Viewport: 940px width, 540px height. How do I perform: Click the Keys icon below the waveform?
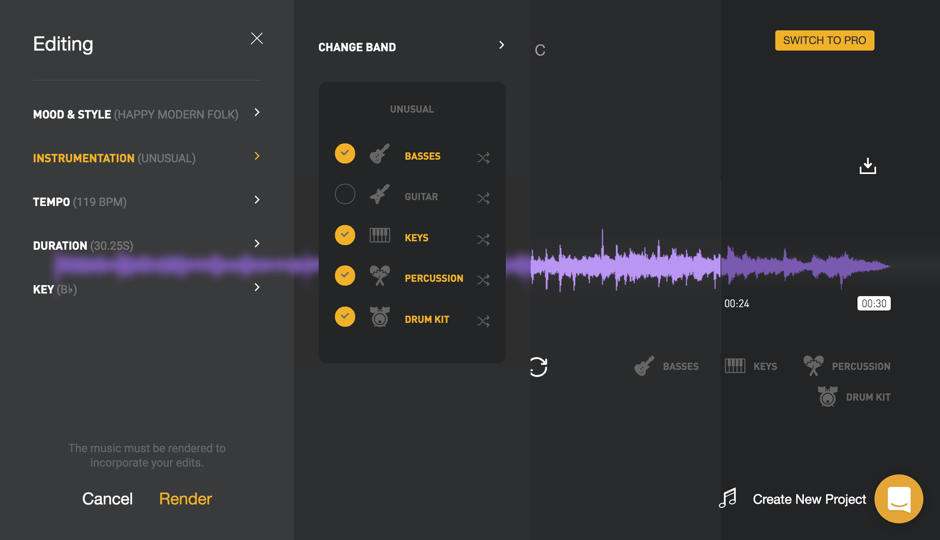(735, 366)
